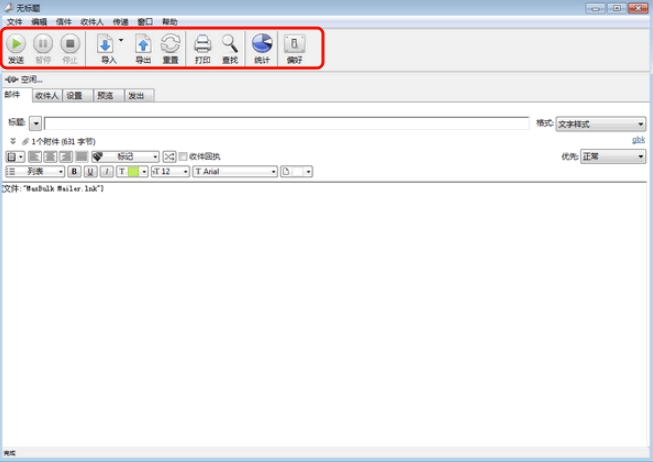Open the 优先 正常 priority dropdown

613,157
